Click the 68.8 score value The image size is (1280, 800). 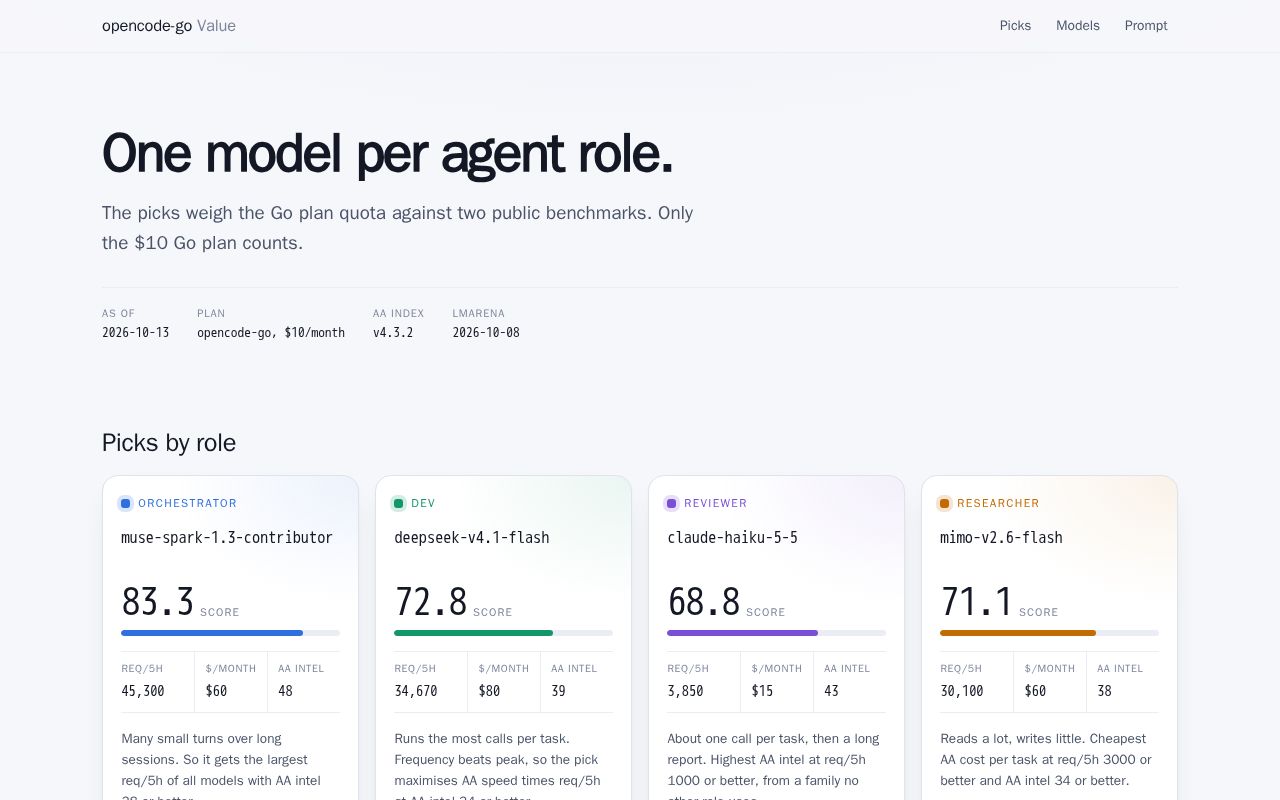pos(704,602)
